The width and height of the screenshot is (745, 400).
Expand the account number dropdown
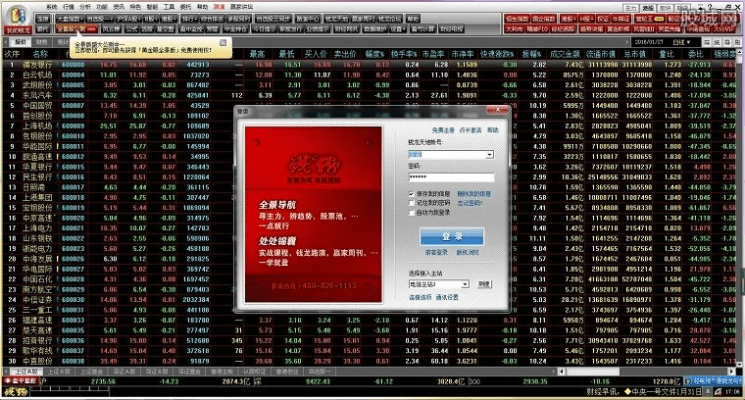(489, 155)
